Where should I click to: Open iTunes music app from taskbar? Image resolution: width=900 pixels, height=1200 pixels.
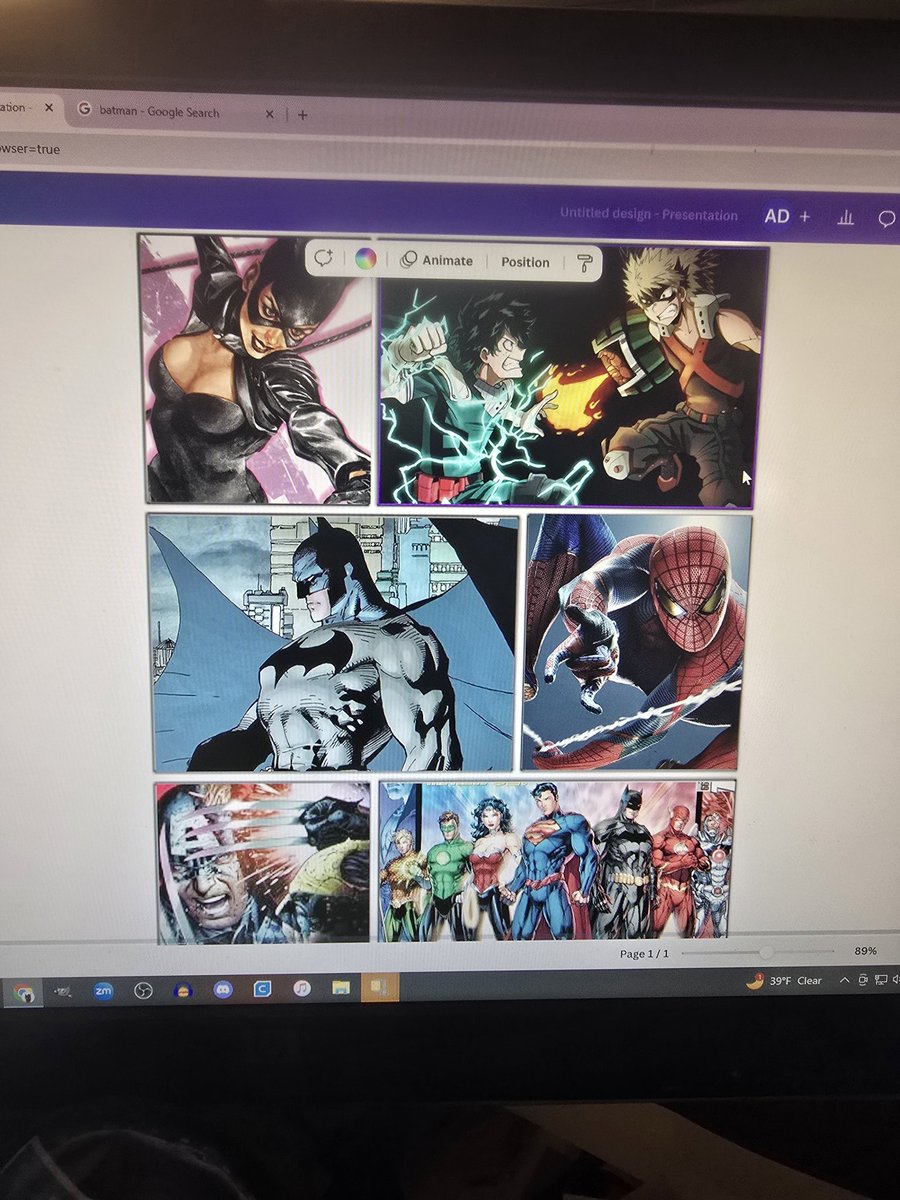302,988
